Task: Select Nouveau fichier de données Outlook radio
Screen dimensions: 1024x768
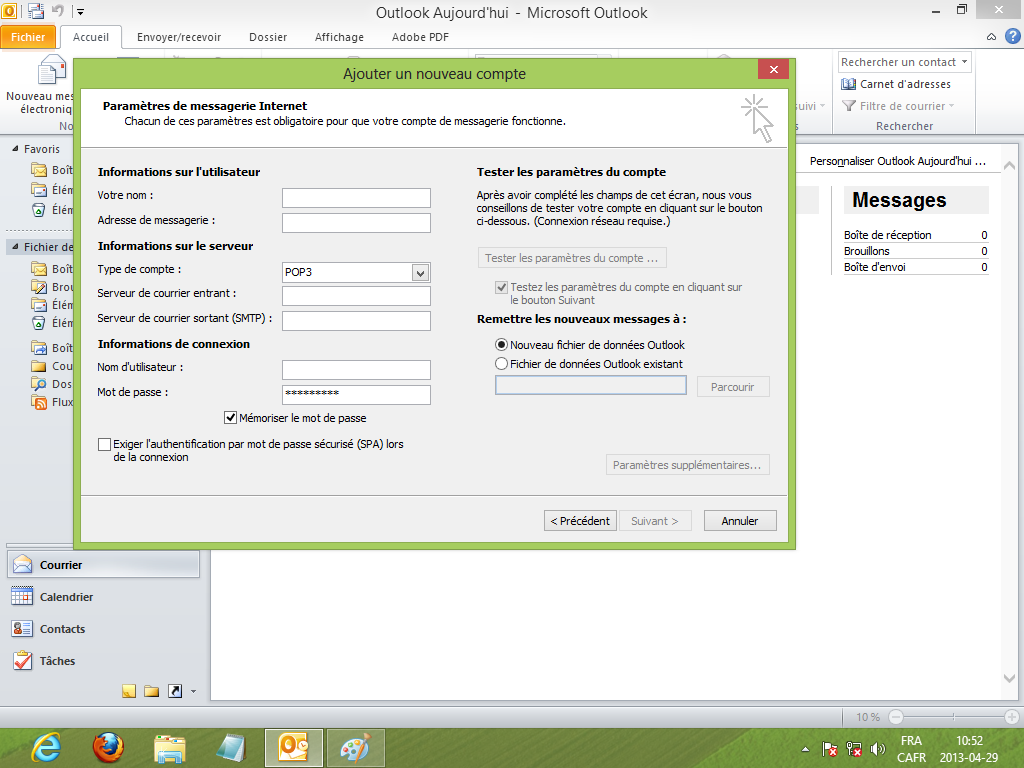Action: [x=502, y=344]
